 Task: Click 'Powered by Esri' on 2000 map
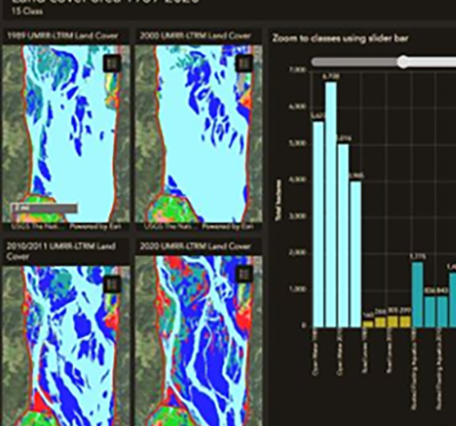(x=228, y=227)
